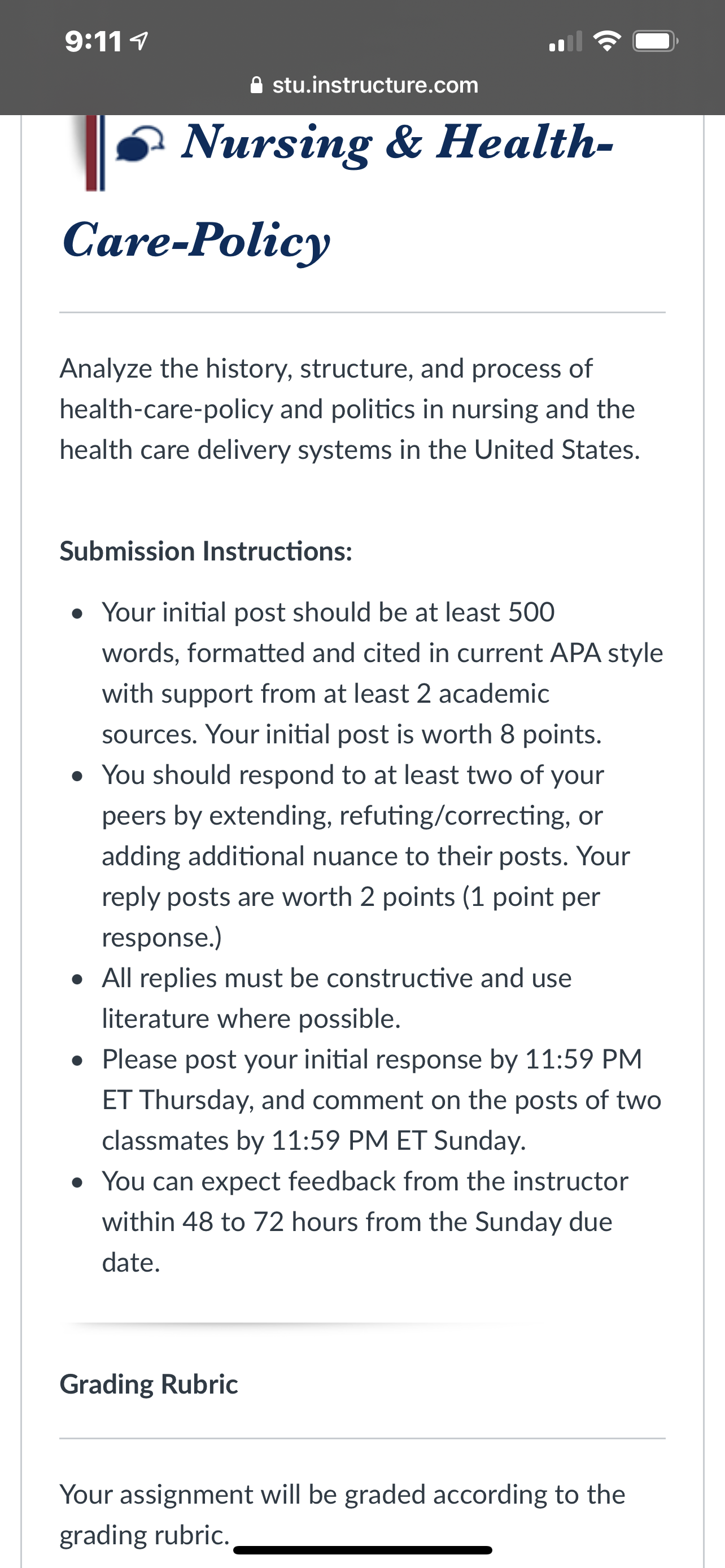Viewport: 725px width, 1568px height.
Task: Tap the Nursing & Health-Care-Policy heading
Action: coord(337,191)
